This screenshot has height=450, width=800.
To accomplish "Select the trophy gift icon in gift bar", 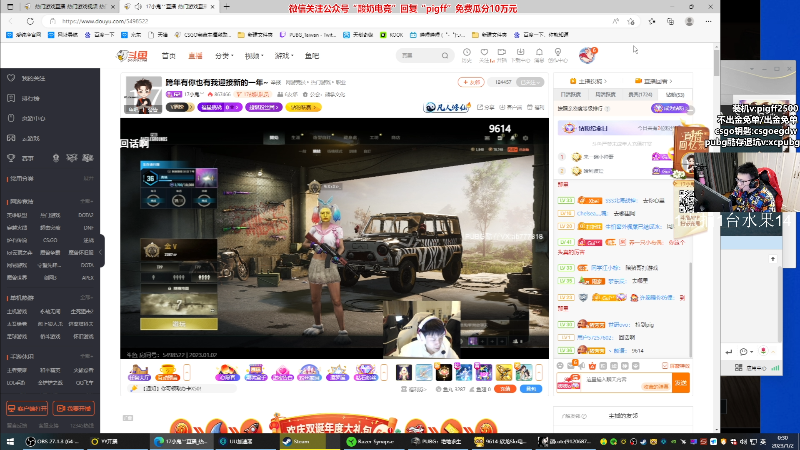I will click(x=167, y=373).
